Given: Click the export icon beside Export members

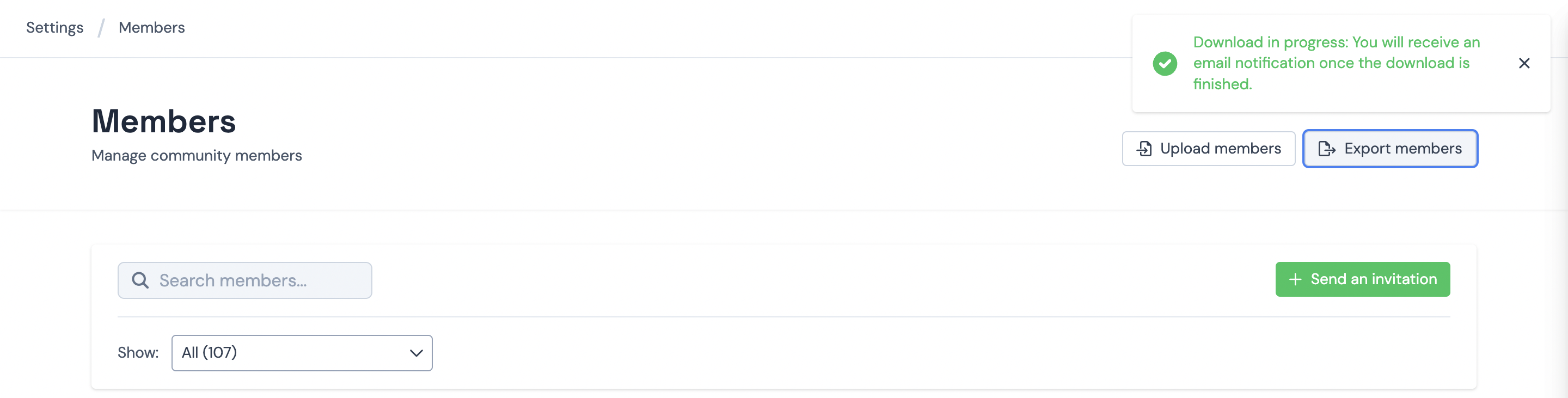Looking at the screenshot, I should coord(1326,149).
